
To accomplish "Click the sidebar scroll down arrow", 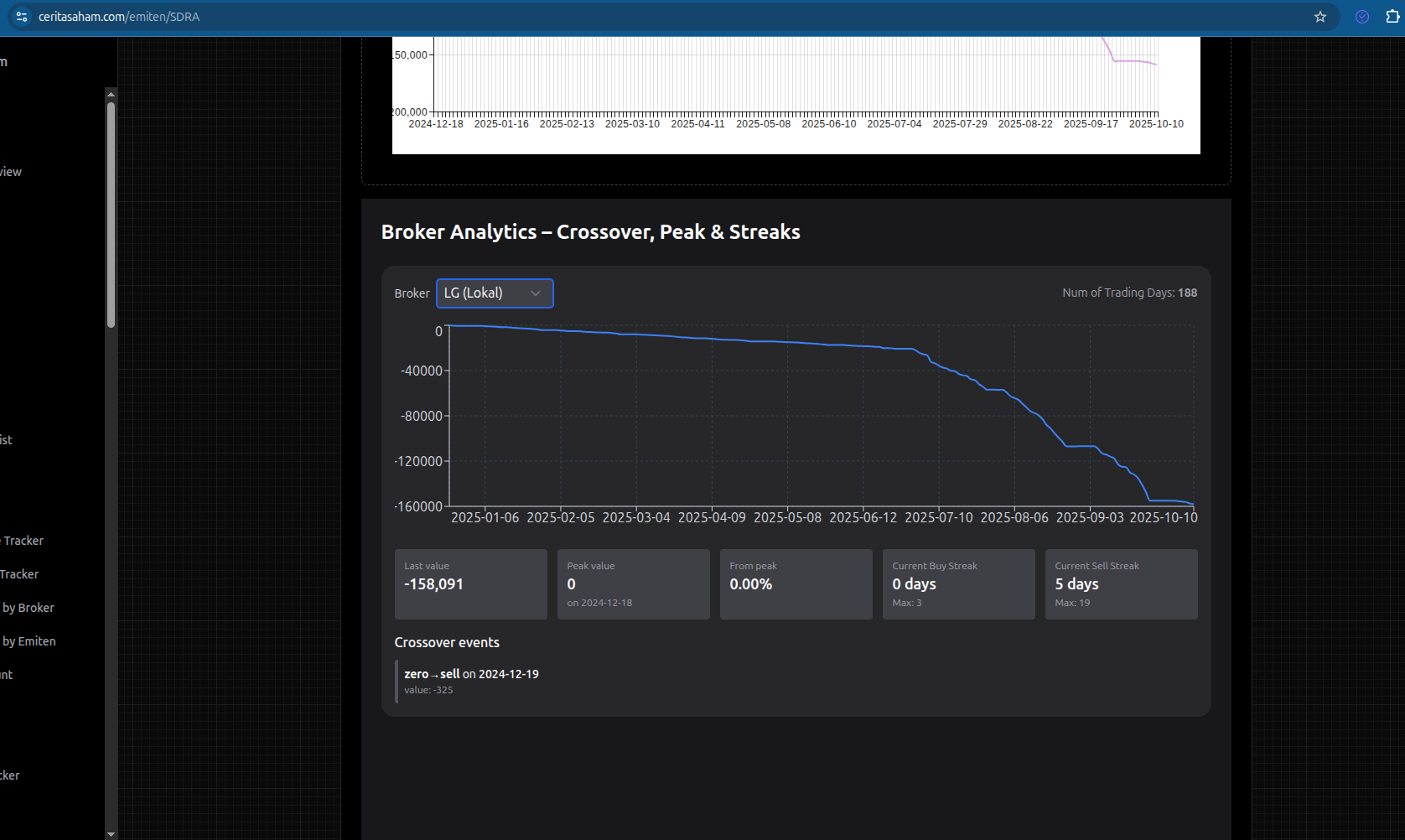I will point(111,834).
